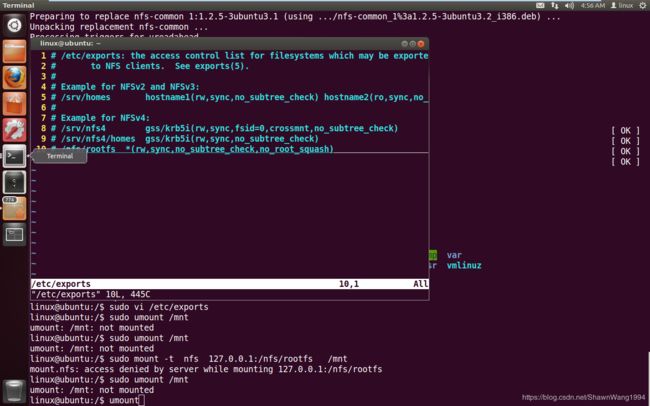The height and width of the screenshot is (406, 650).
Task: Open the mail envelope indicator
Action: click(540, 5)
